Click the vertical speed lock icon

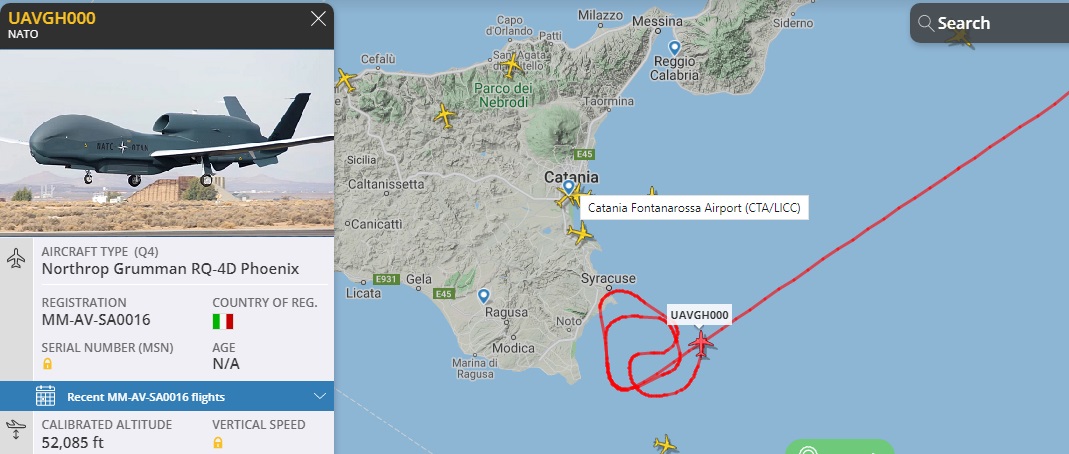coord(217,442)
